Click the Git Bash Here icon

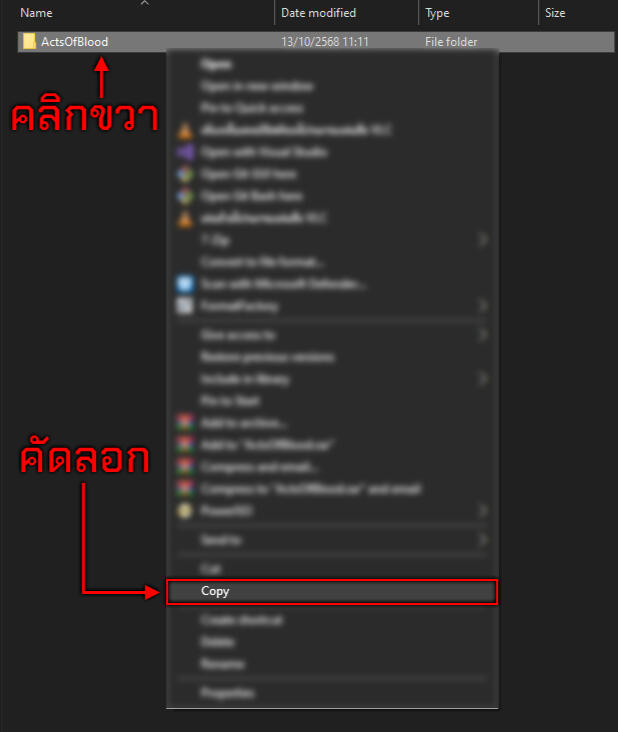[185, 196]
